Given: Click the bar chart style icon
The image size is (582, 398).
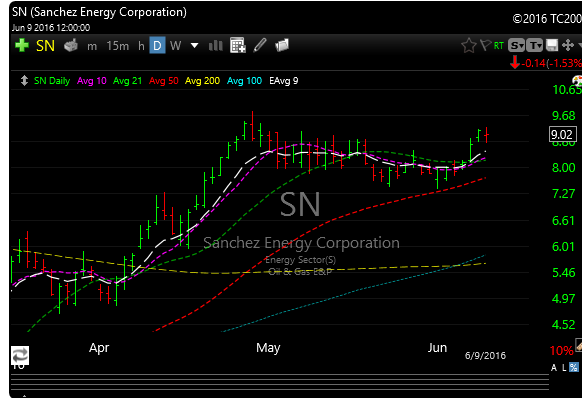Looking at the screenshot, I should tap(216, 46).
